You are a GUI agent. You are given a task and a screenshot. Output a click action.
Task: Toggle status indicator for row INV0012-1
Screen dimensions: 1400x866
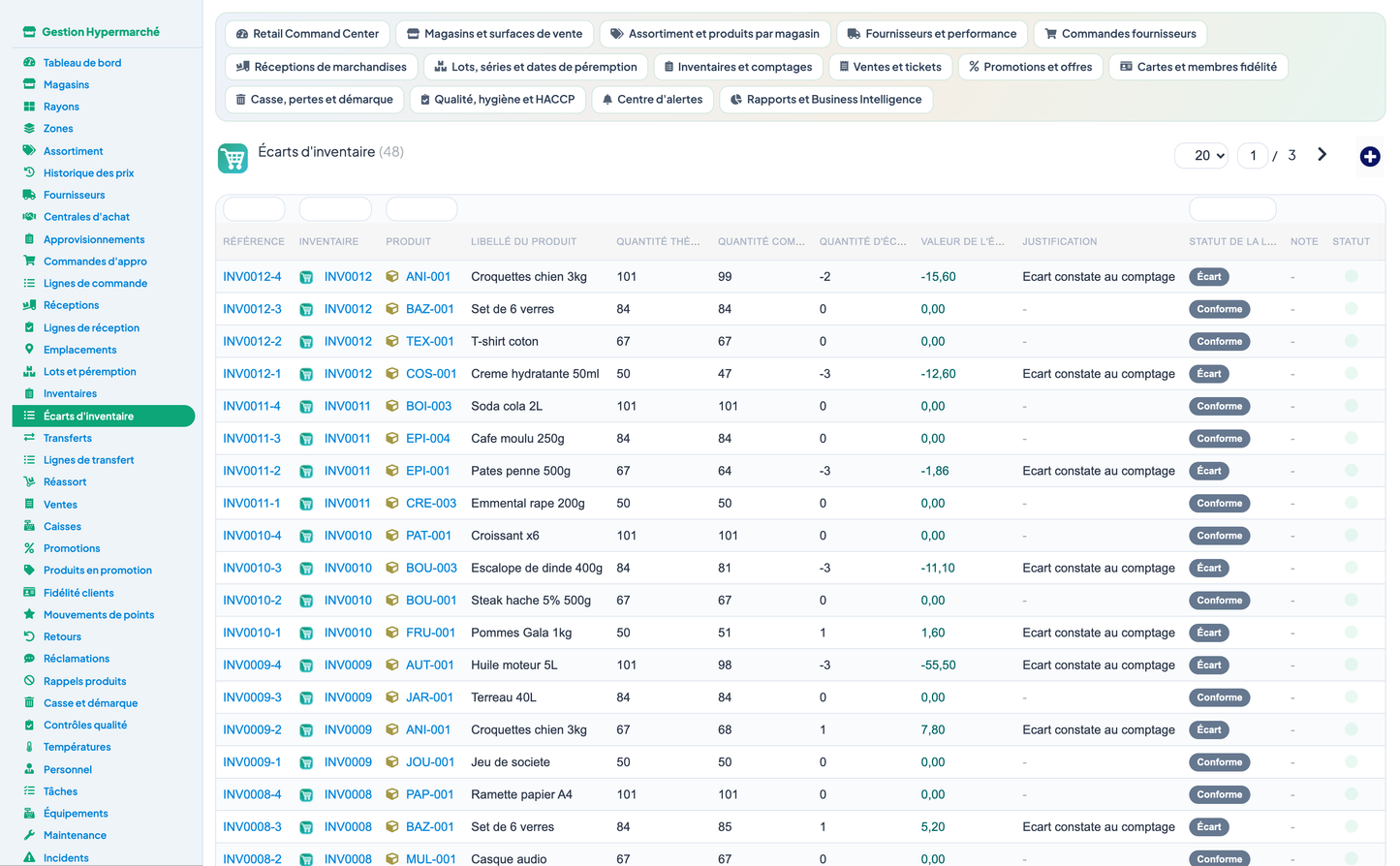click(x=1351, y=374)
